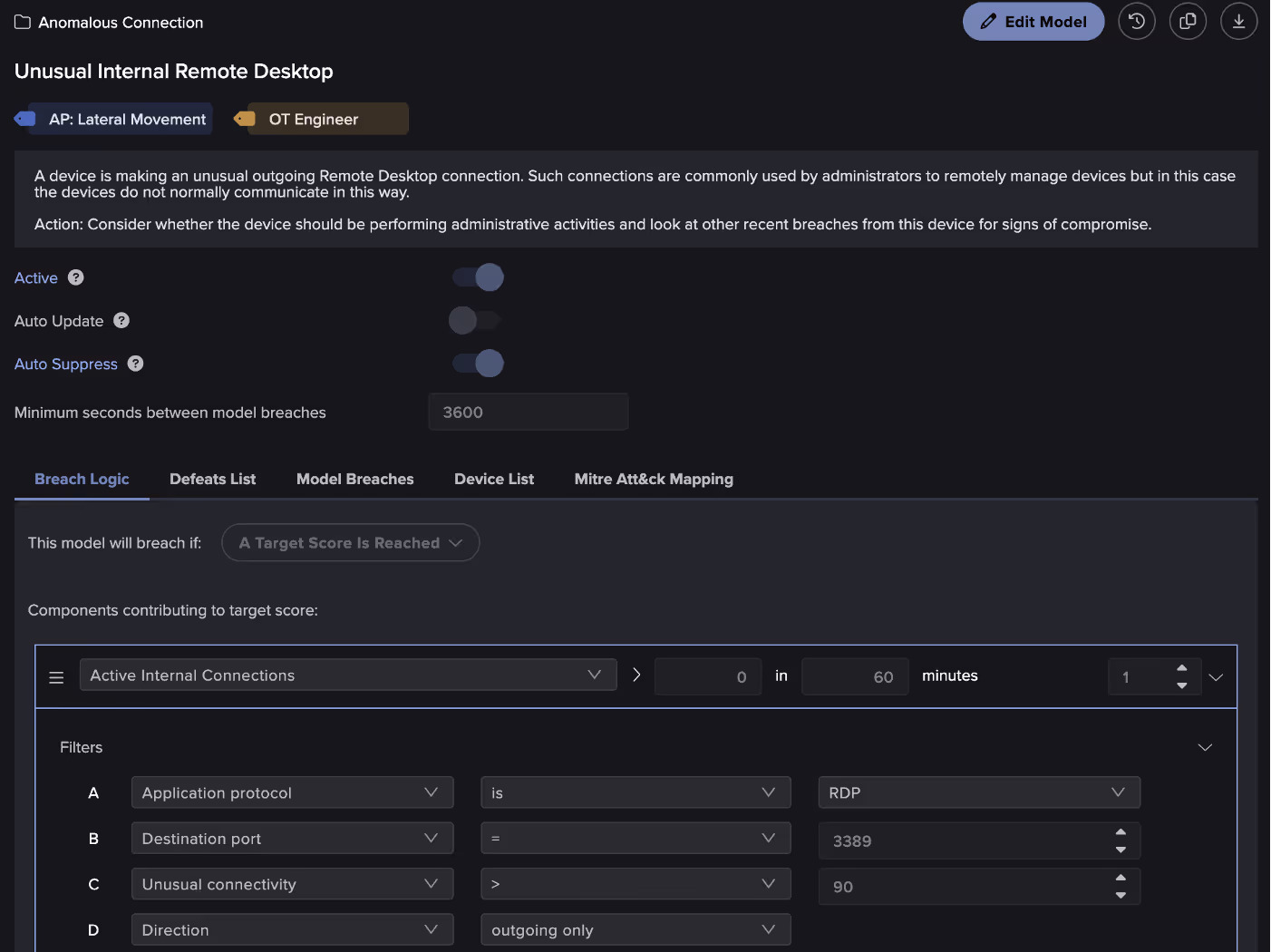
Task: Open Direction filter dropdown
Action: 292,930
